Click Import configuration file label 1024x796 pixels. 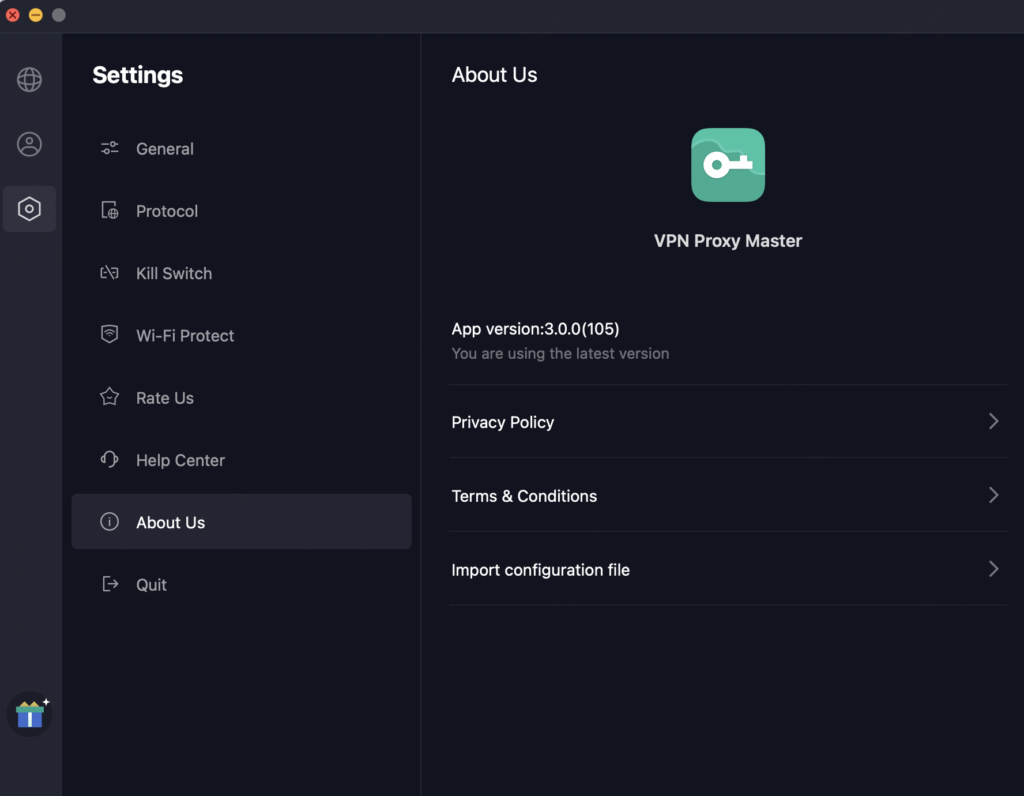coord(540,570)
